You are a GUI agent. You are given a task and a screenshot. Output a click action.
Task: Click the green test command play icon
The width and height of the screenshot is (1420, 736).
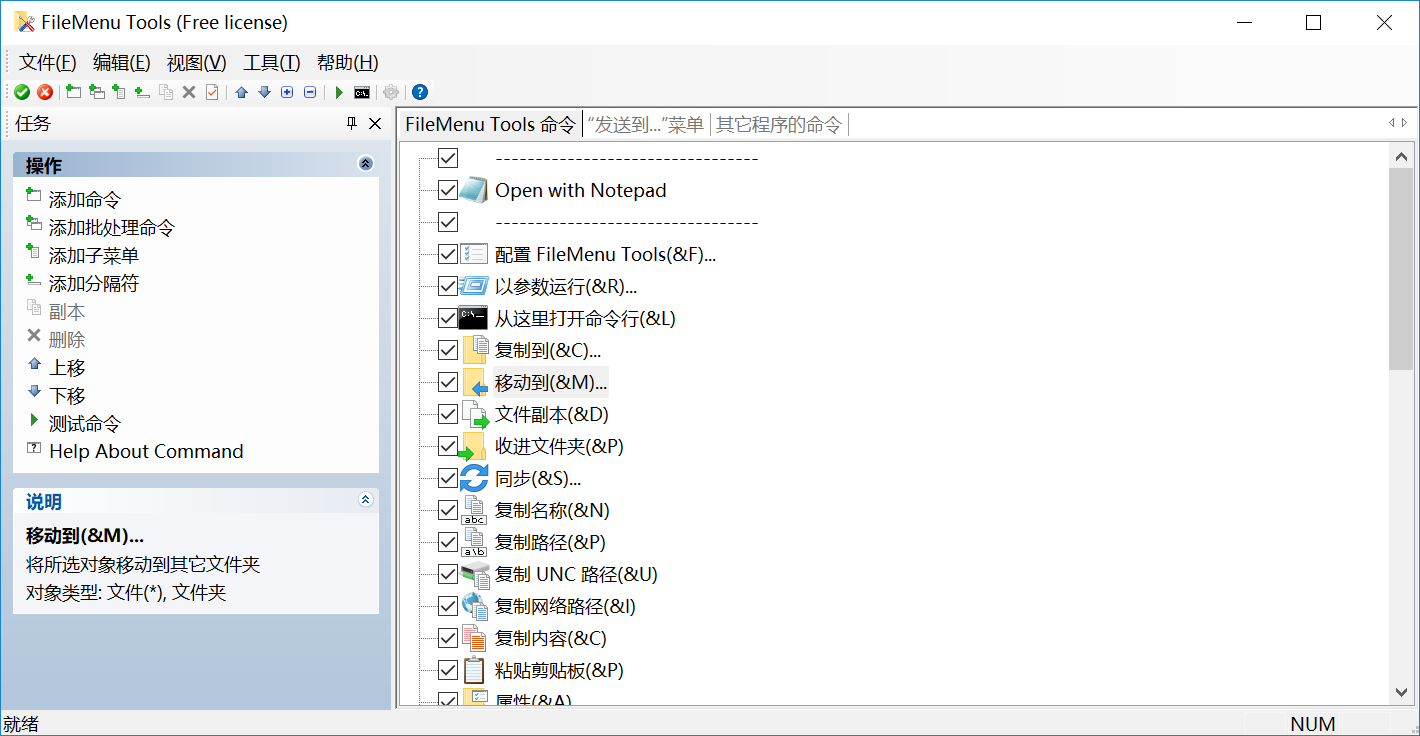[x=339, y=92]
